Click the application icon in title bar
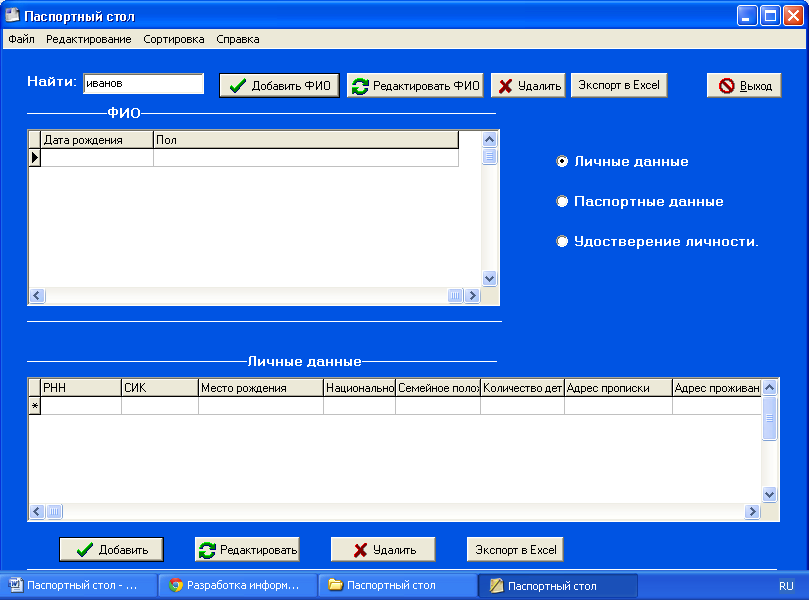Image resolution: width=809 pixels, height=600 pixels. pos(12,15)
